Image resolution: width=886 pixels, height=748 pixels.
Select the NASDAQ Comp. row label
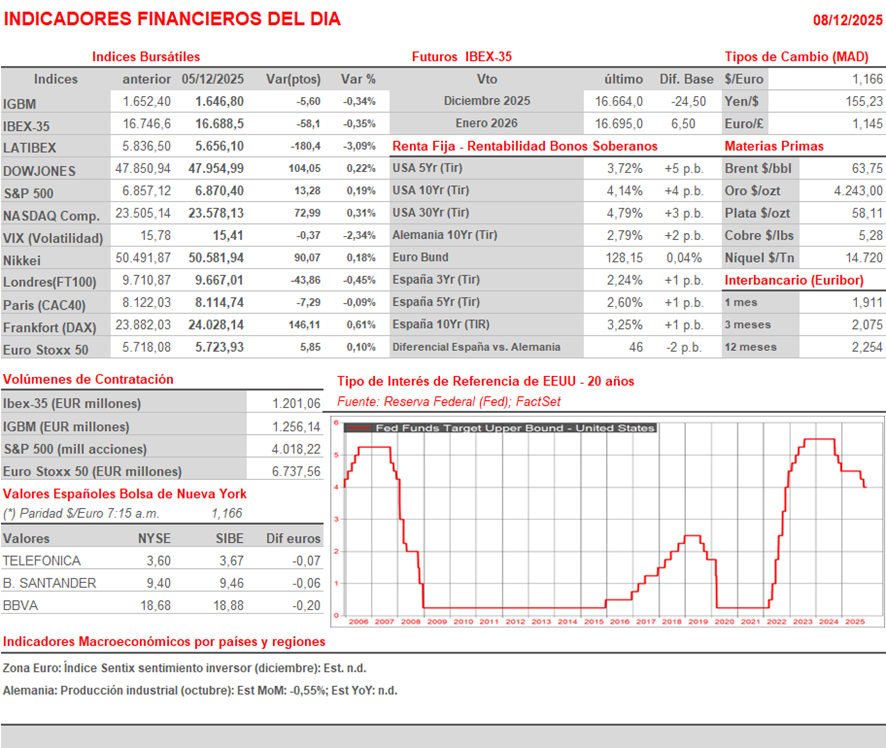tap(51, 215)
